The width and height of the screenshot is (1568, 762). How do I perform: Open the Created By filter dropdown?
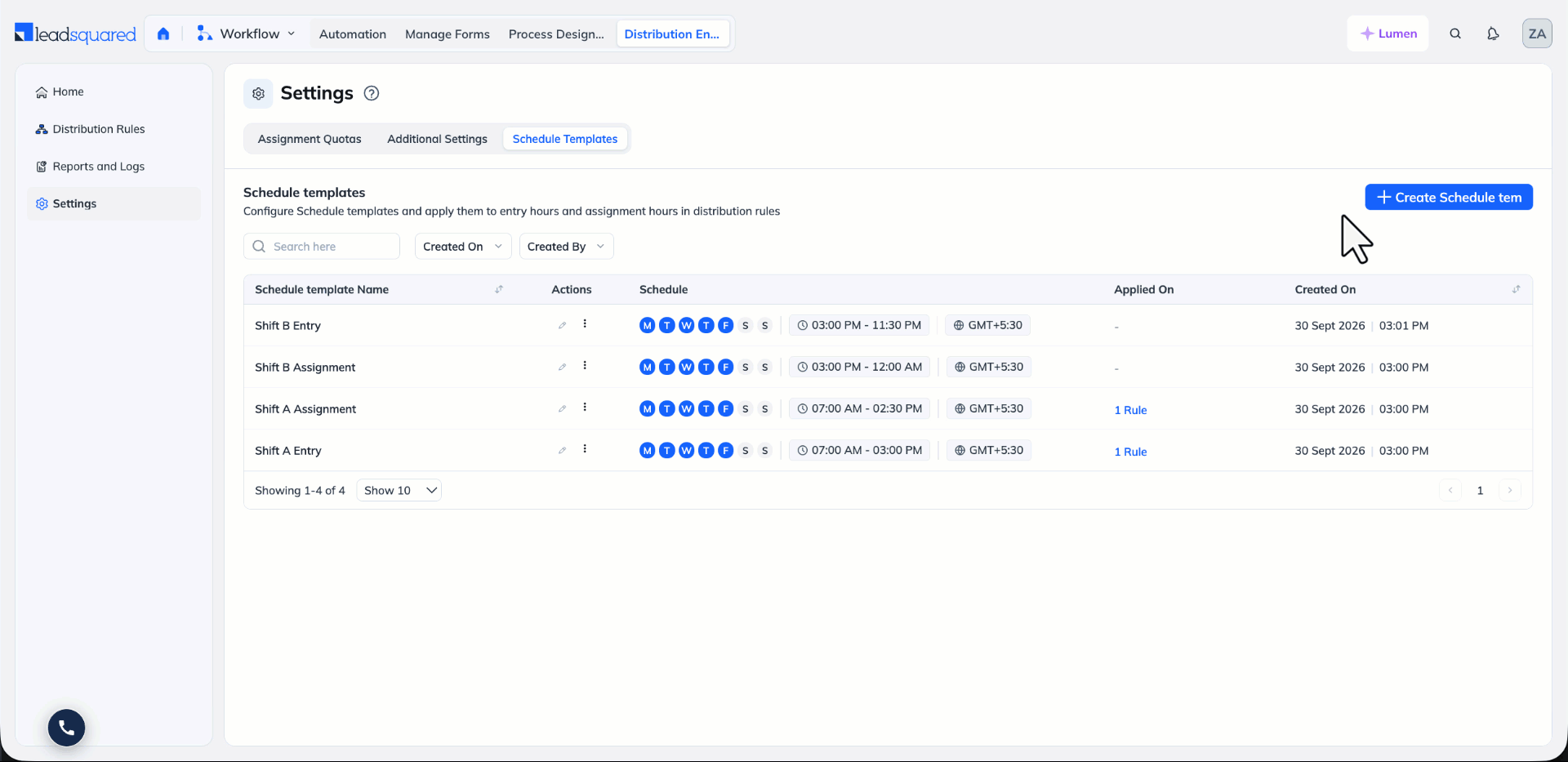(x=566, y=247)
